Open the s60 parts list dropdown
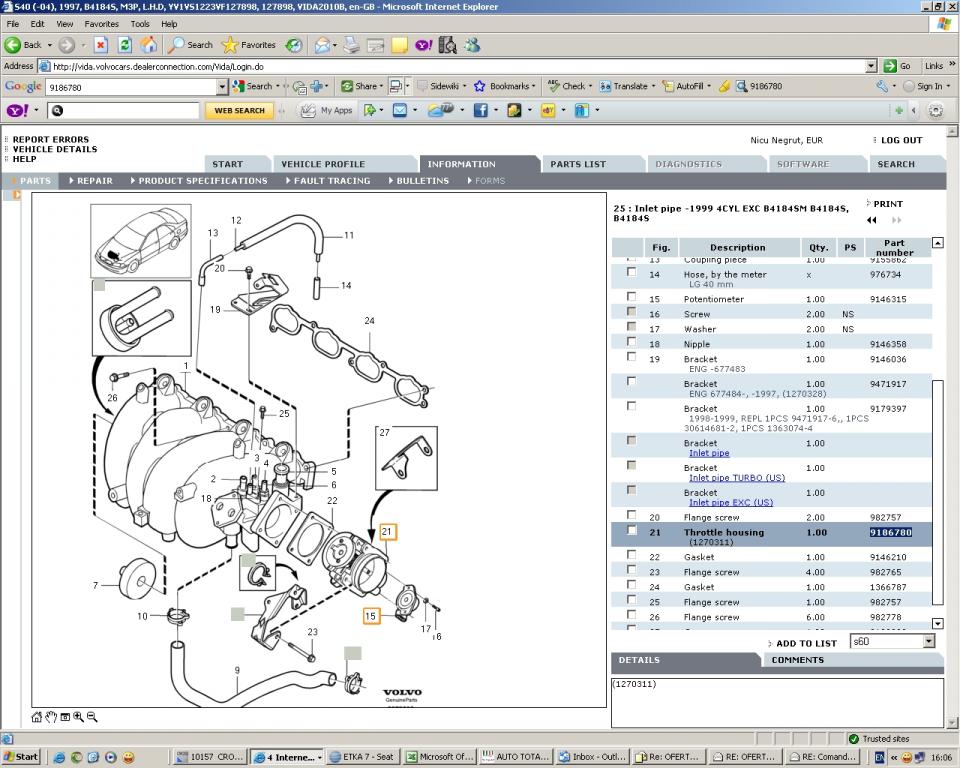This screenshot has height=768, width=960. point(929,641)
